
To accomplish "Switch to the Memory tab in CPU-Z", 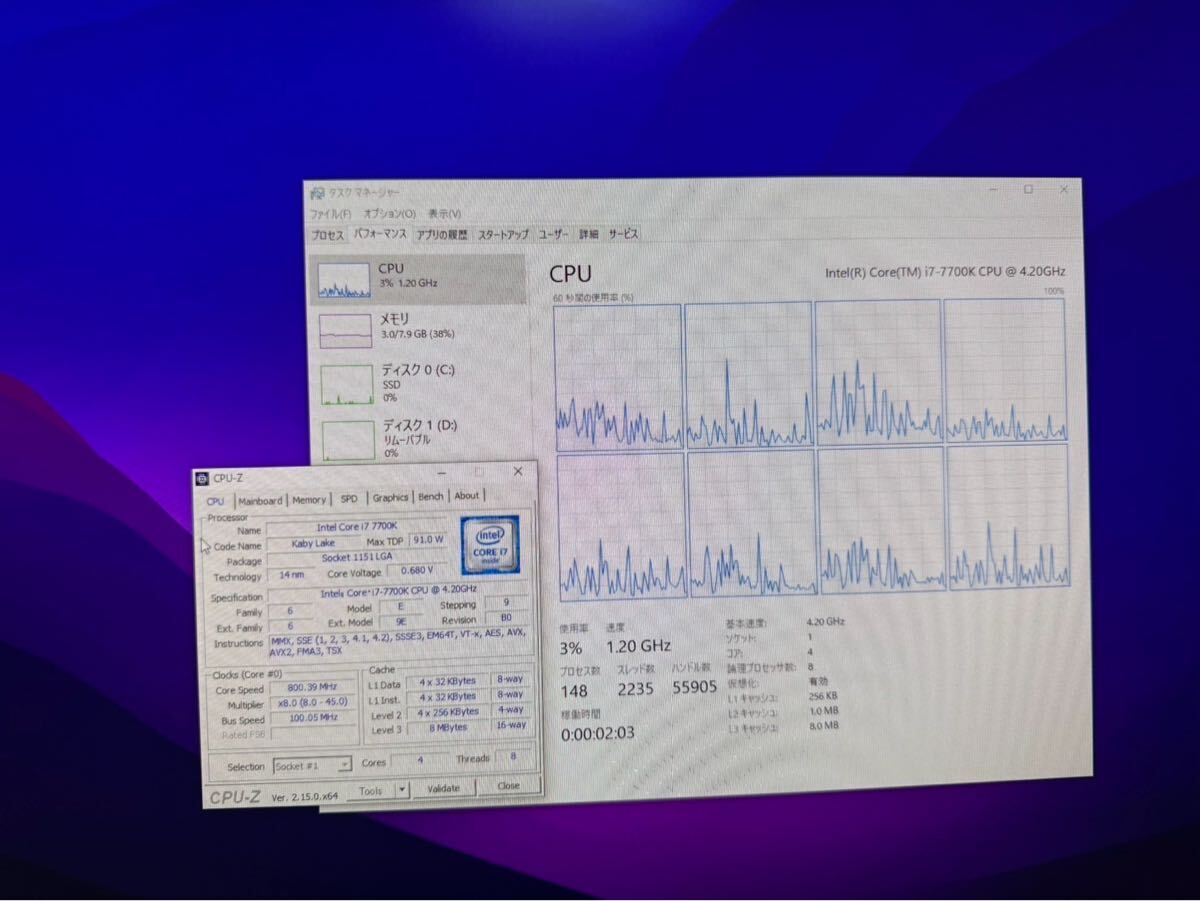I will pos(309,500).
